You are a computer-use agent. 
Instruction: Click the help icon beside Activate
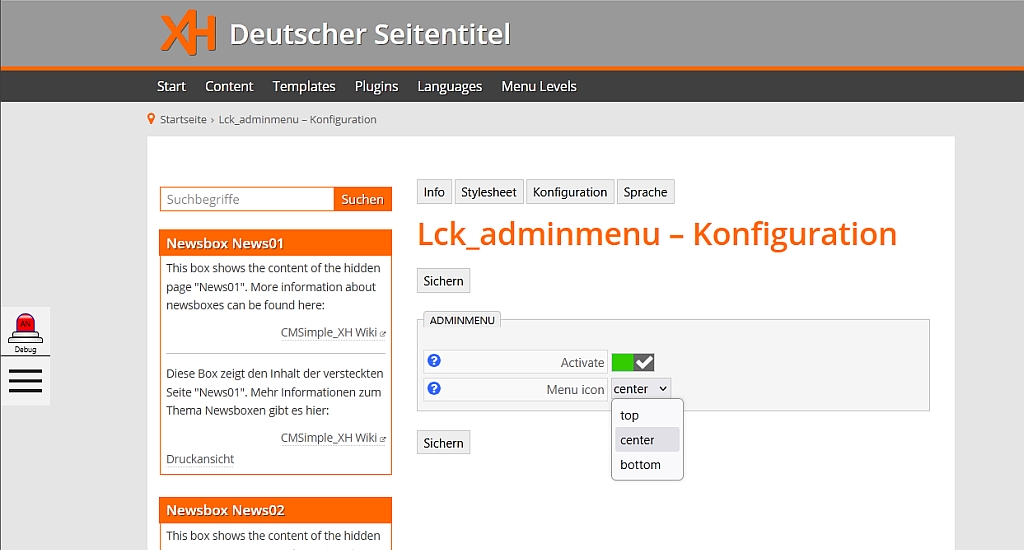coord(434,361)
